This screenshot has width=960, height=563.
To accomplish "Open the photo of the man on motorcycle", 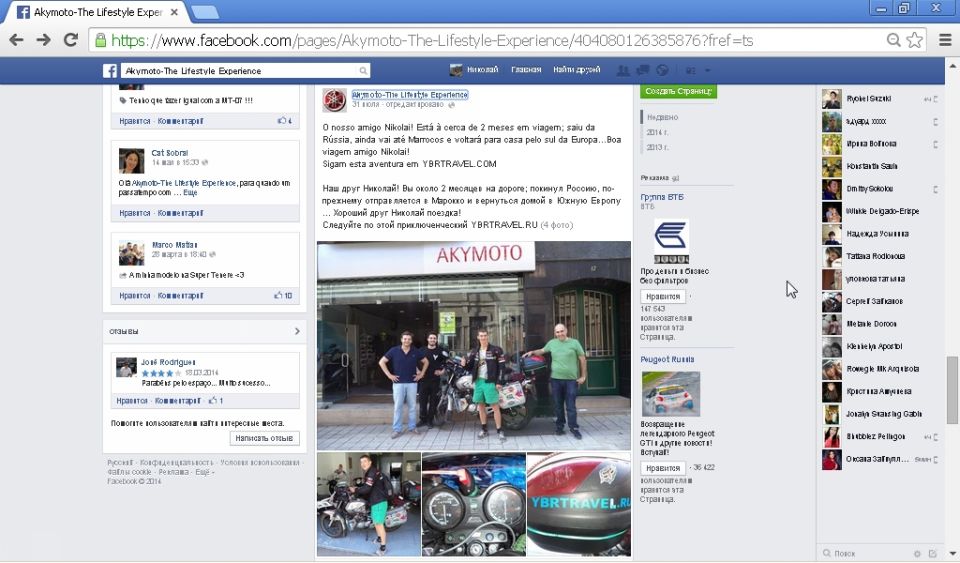I will pyautogui.click(x=369, y=504).
